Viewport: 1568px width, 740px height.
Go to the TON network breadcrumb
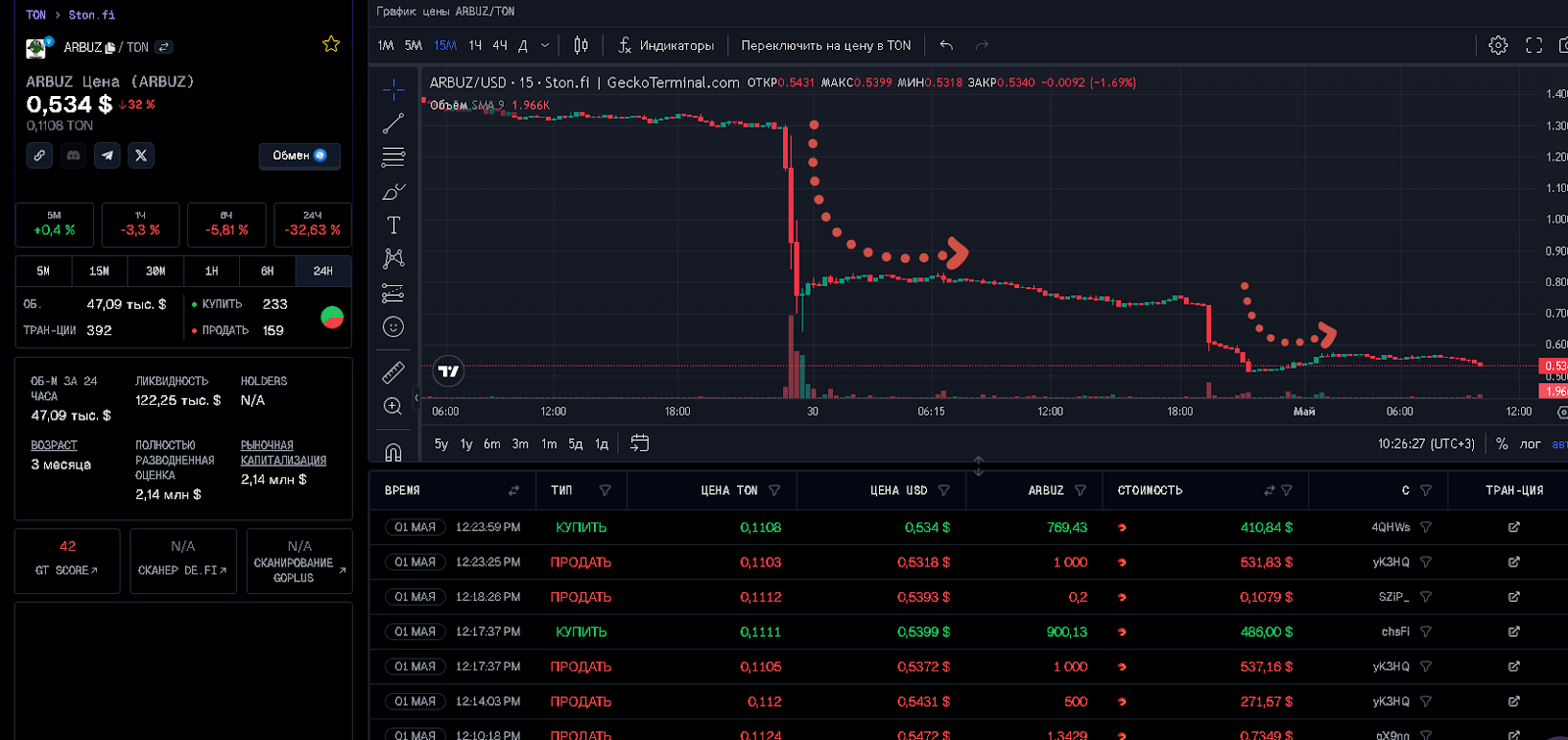(x=36, y=15)
